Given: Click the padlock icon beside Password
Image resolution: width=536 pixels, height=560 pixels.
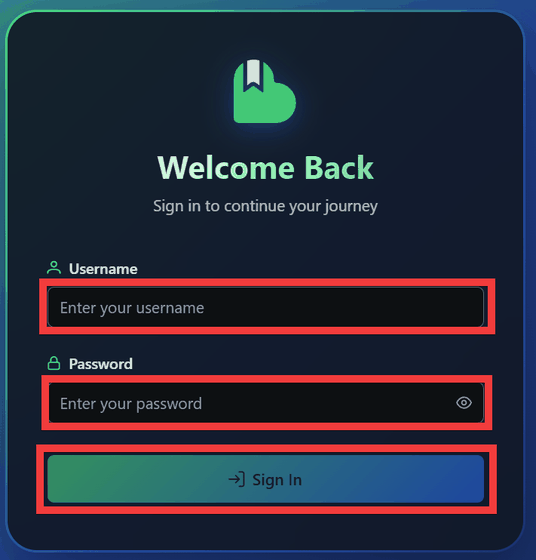Looking at the screenshot, I should point(54,363).
